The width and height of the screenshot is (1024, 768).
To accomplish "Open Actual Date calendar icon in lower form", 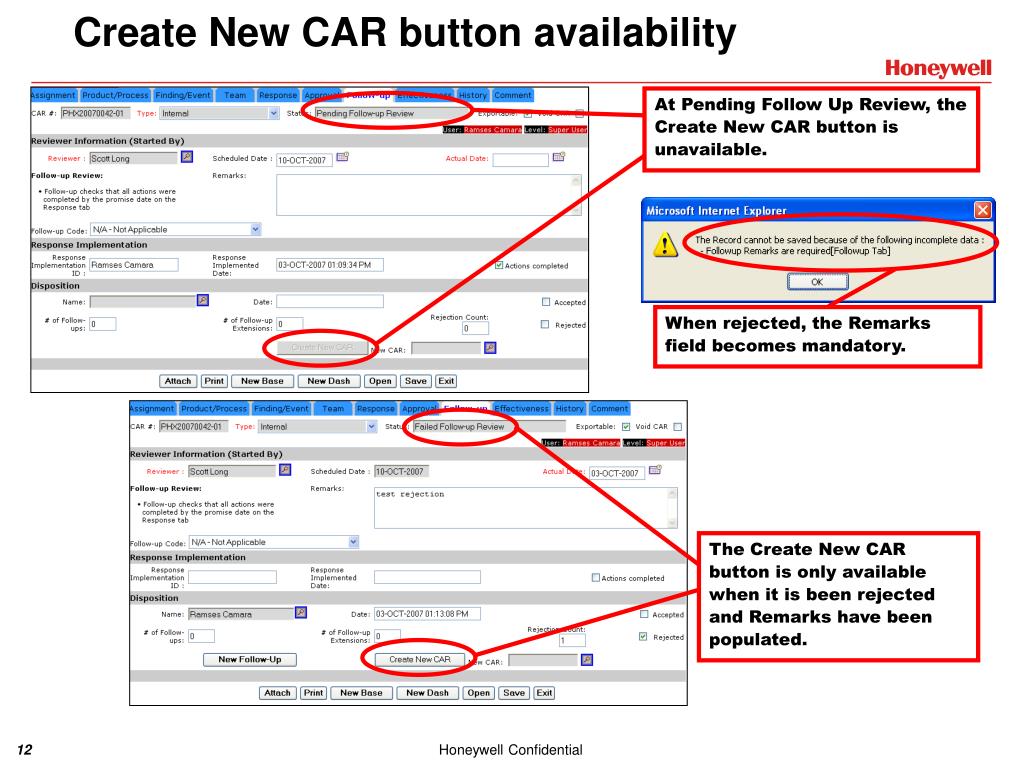I will click(x=655, y=470).
